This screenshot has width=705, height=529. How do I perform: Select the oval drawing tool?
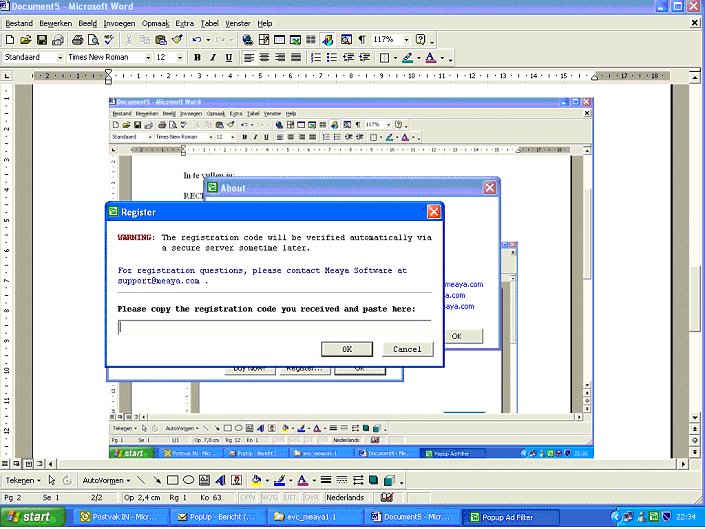188,480
